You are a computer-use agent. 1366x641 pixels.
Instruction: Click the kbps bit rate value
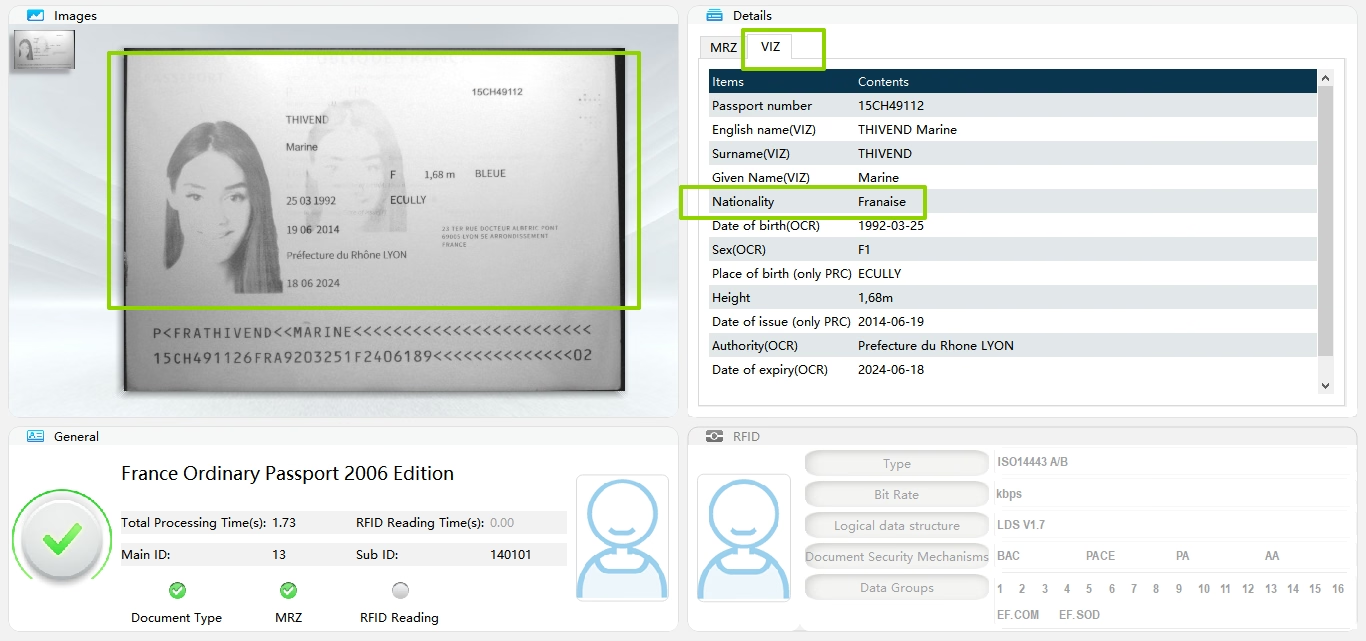click(1009, 494)
